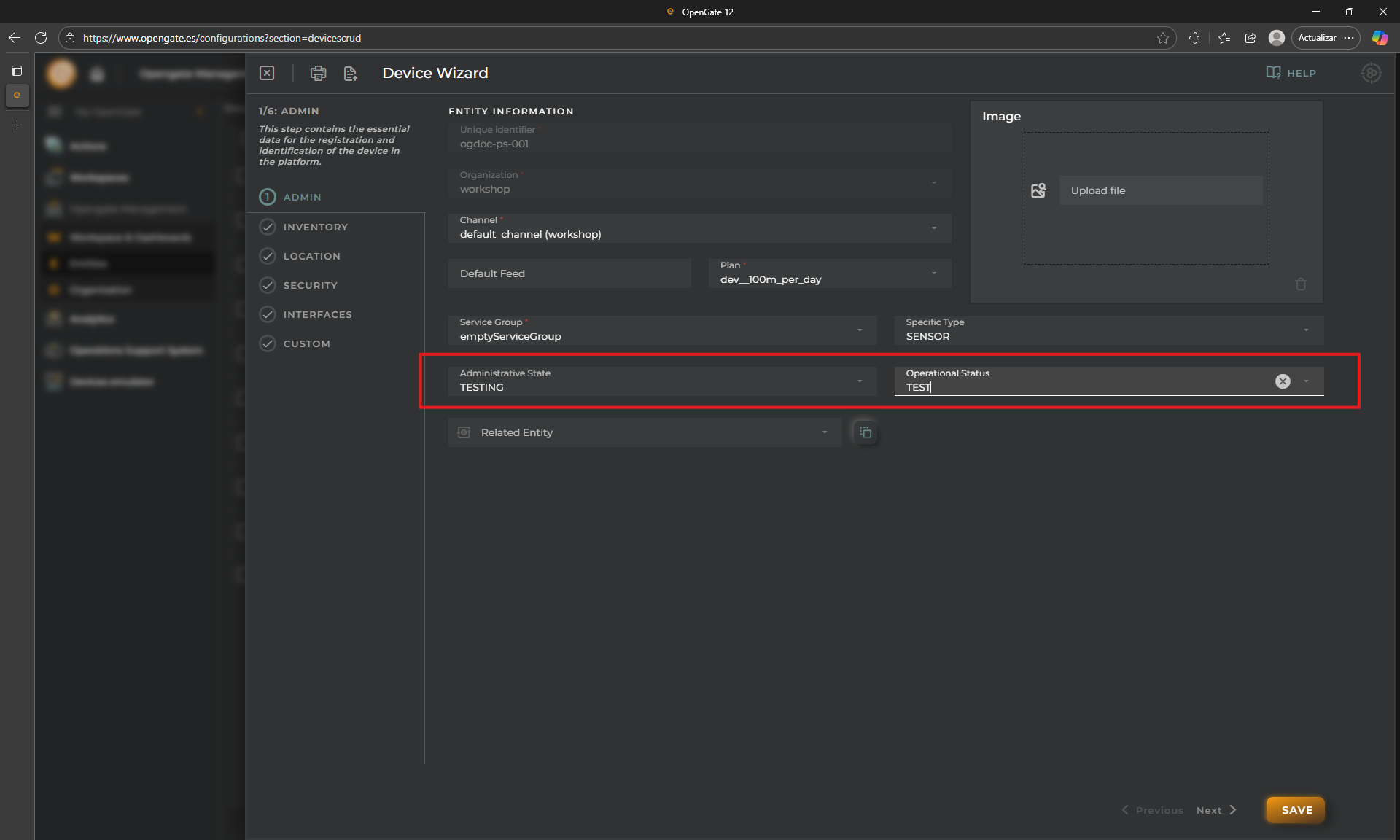This screenshot has width=1400, height=840.
Task: Expand the Channel dropdown
Action: [699, 227]
